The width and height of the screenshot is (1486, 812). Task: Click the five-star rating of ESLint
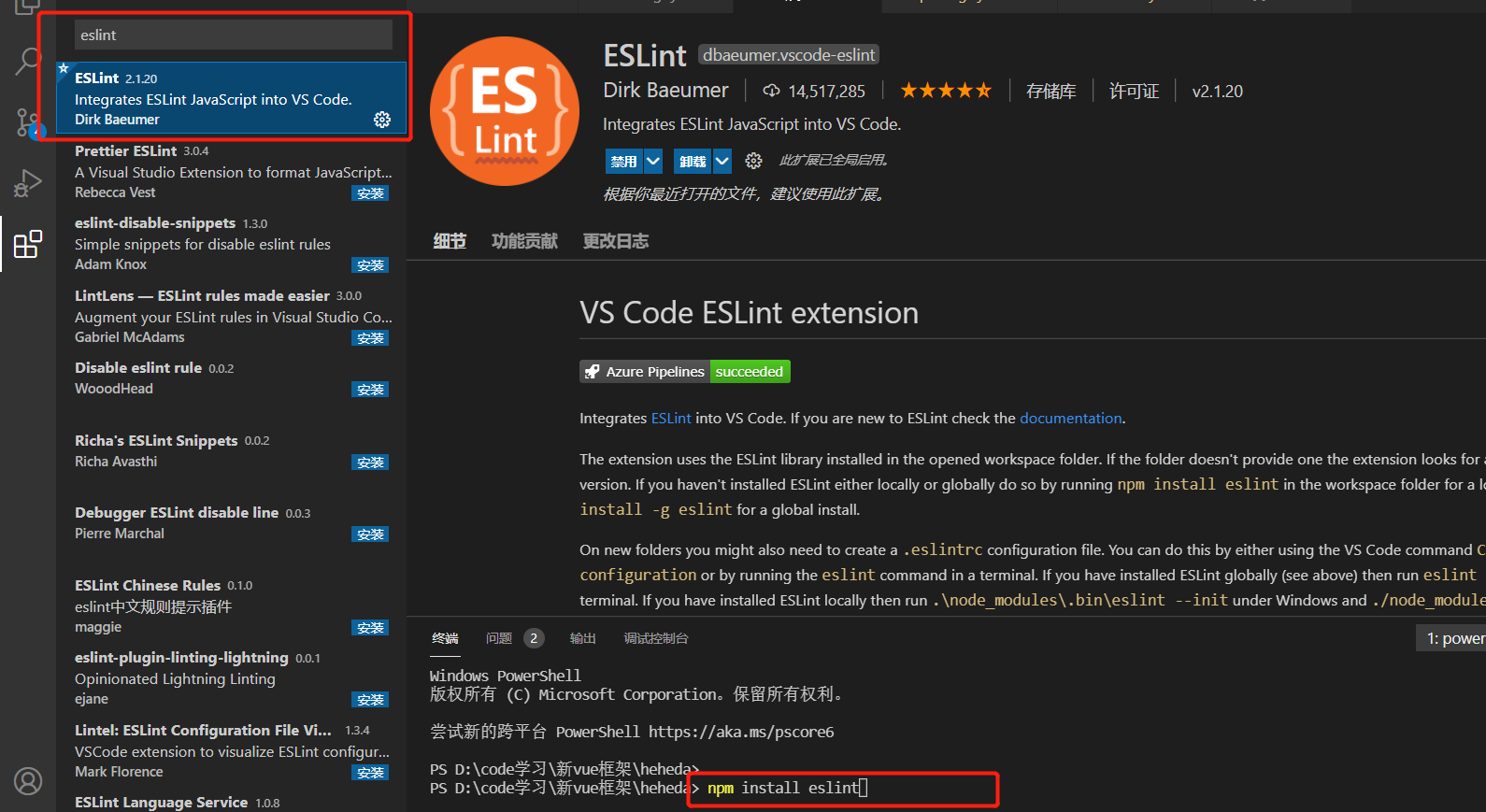coord(946,91)
